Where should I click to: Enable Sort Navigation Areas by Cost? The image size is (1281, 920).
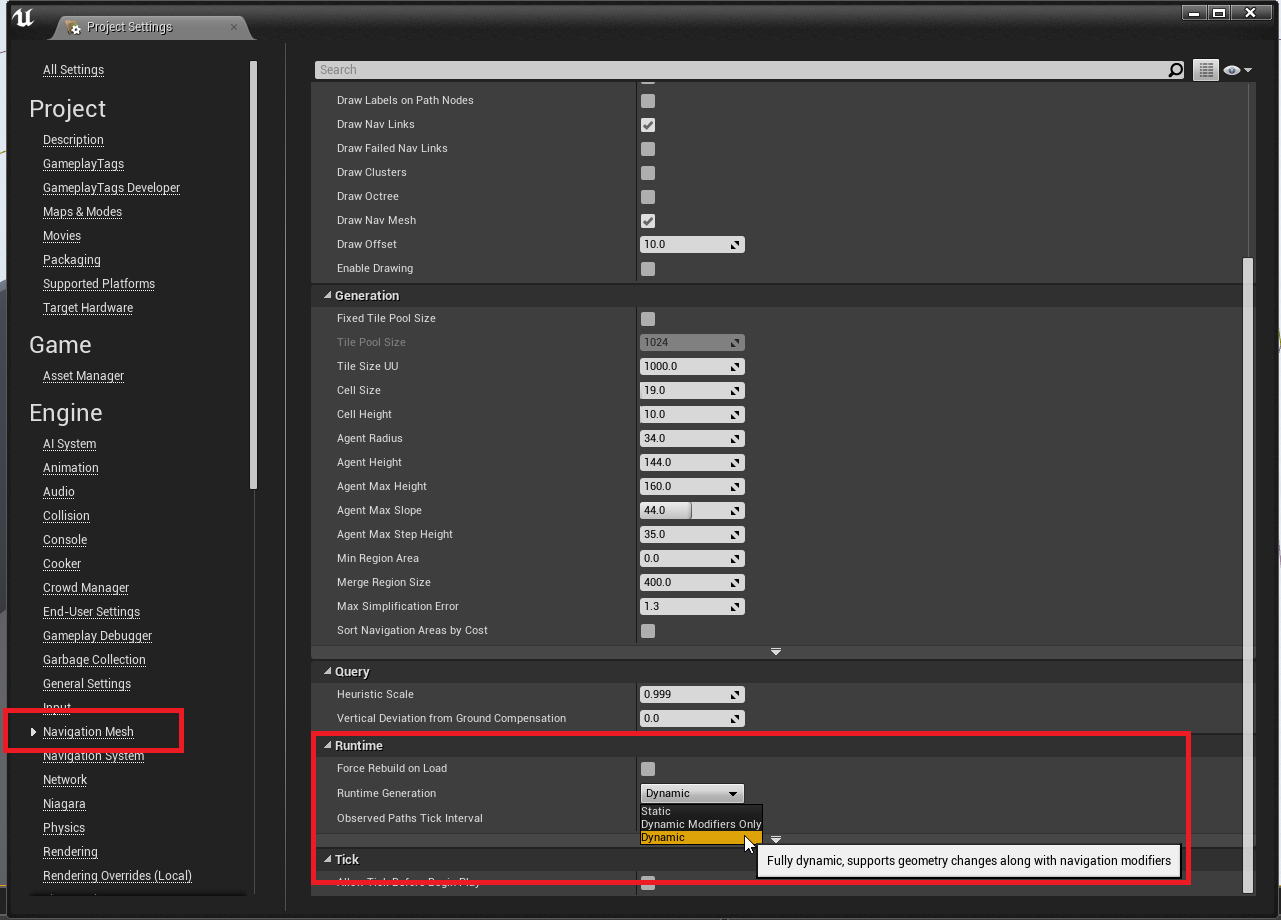648,631
